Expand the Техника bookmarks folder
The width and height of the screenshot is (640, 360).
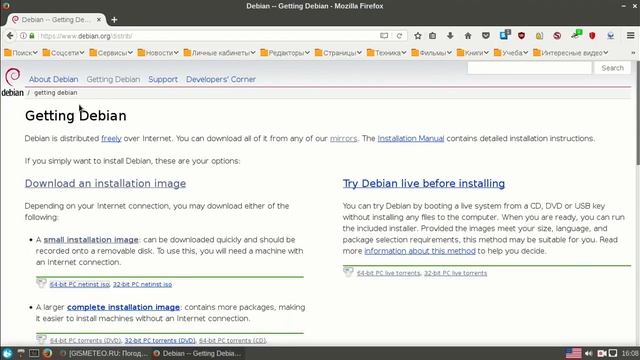(387, 53)
